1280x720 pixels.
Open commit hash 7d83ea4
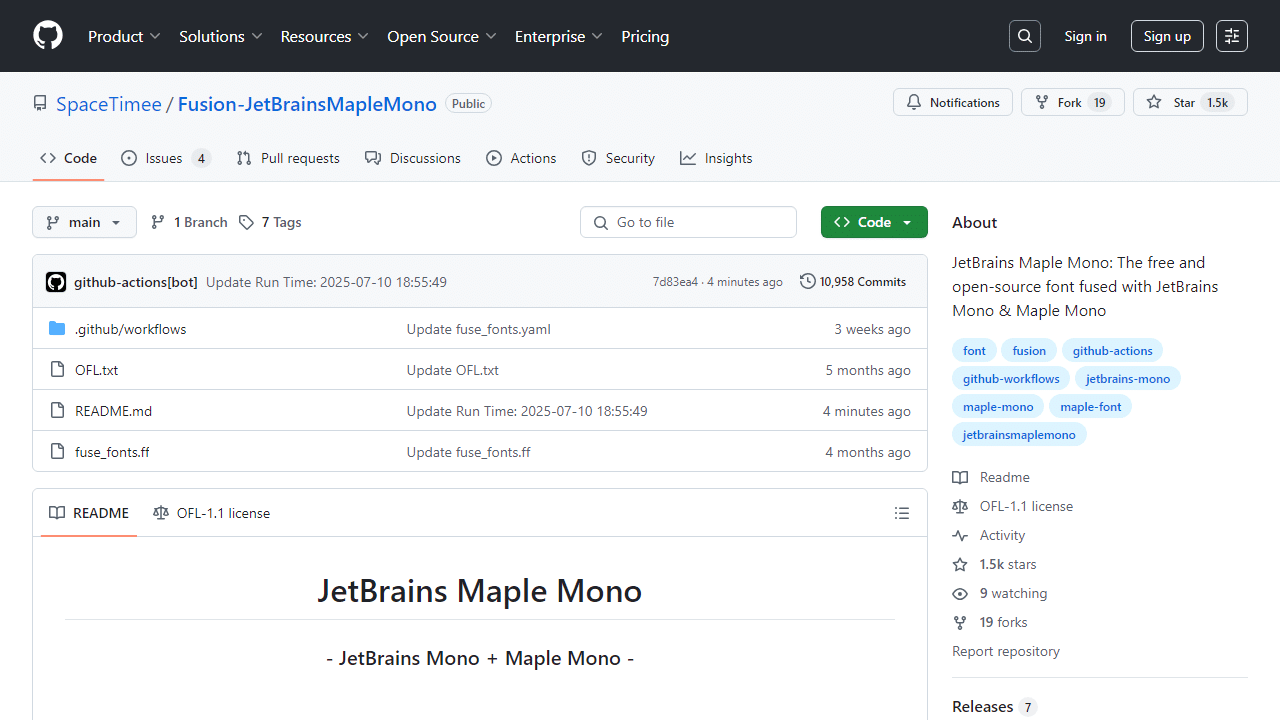[675, 282]
